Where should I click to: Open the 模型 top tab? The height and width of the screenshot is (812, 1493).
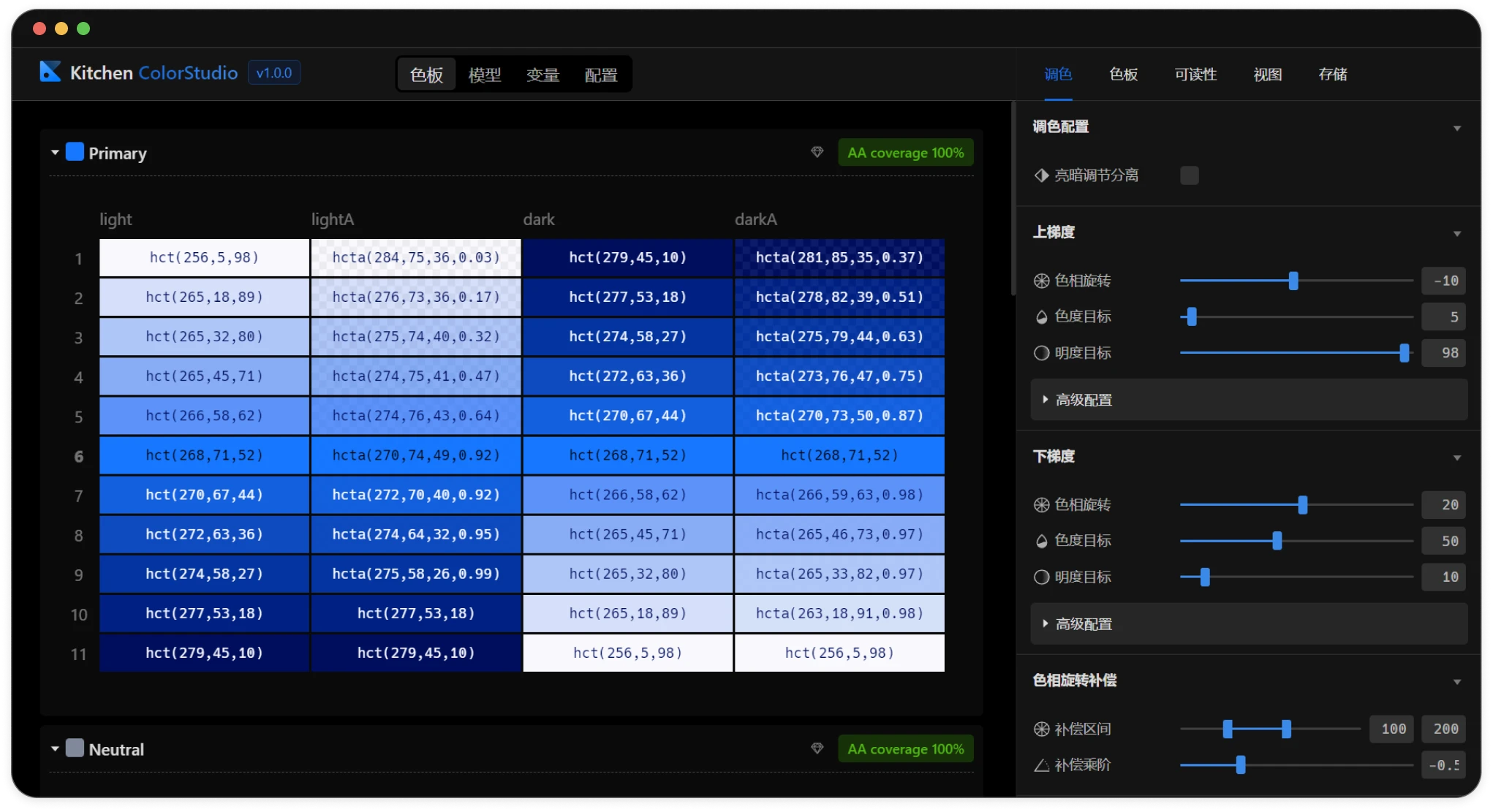click(x=484, y=75)
